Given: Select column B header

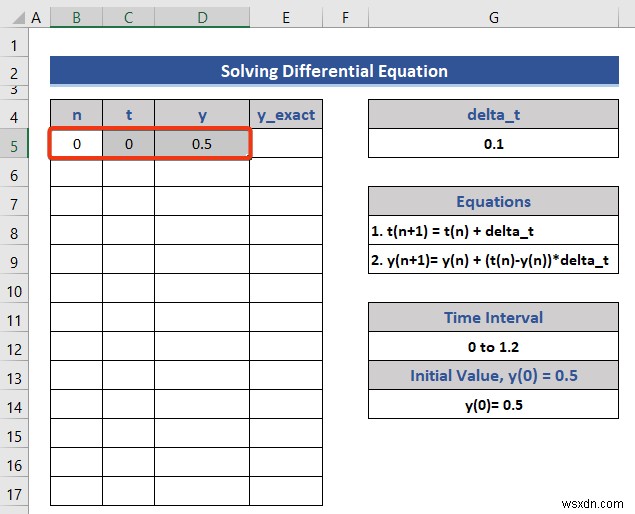Looking at the screenshot, I should click(x=76, y=18).
